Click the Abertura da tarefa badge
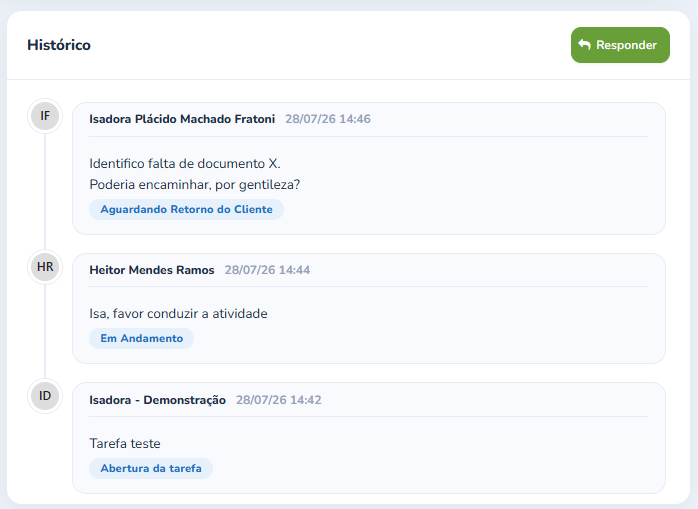The width and height of the screenshot is (698, 509). point(151,468)
